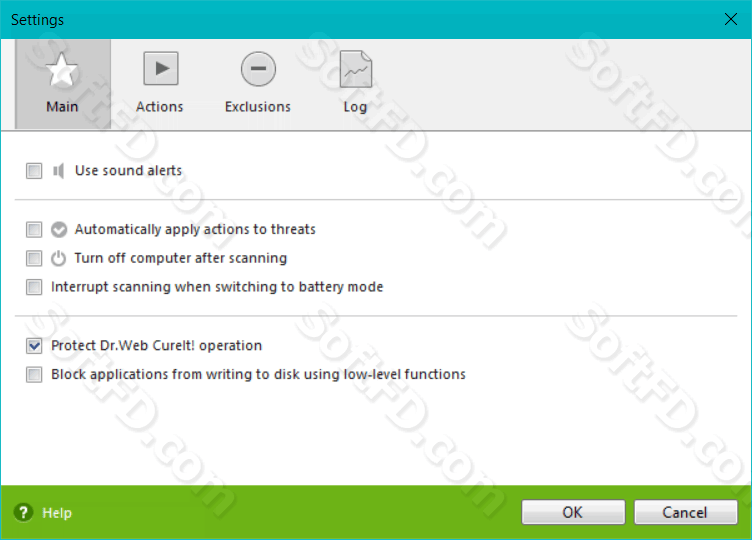Open the Log tab chart icon
The image size is (752, 540).
pos(355,69)
